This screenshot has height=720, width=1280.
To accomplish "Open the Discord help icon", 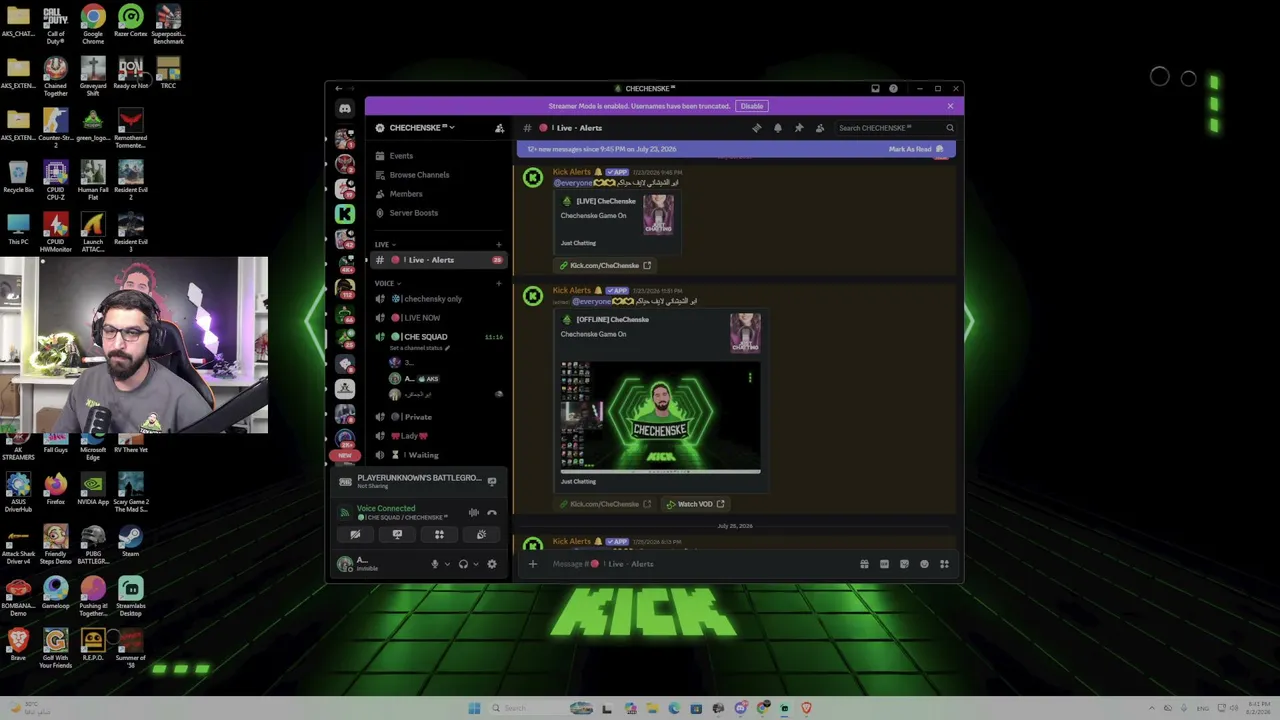I will (893, 89).
